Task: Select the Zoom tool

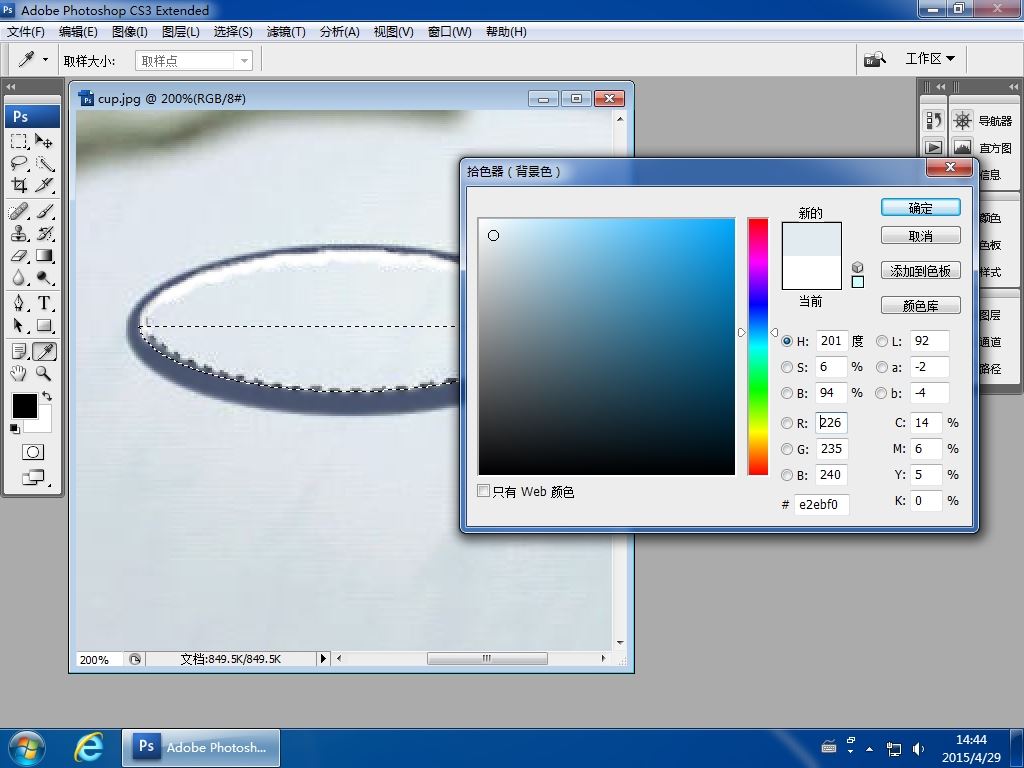Action: coord(44,374)
